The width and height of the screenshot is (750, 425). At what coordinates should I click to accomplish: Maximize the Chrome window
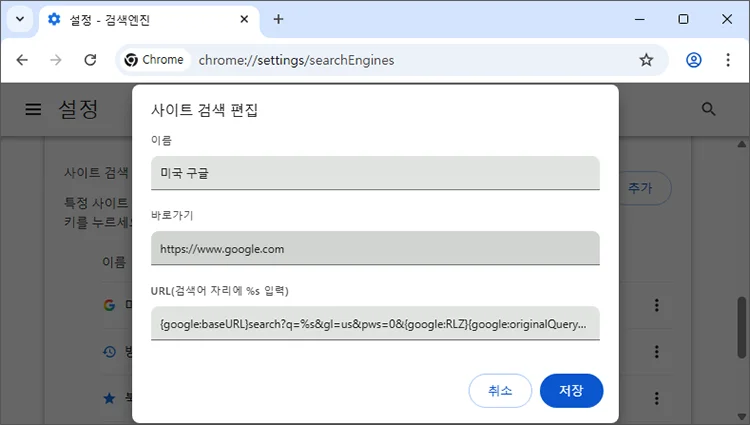684,19
